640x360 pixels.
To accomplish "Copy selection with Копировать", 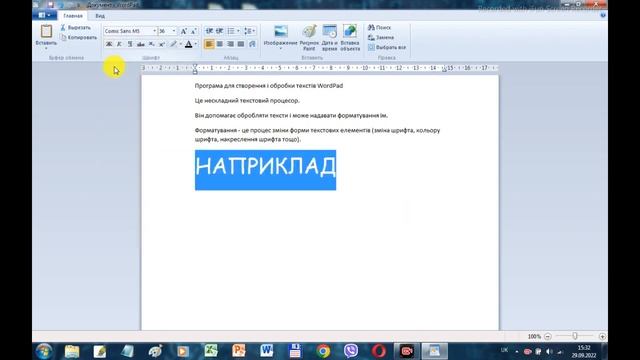I will coord(79,38).
